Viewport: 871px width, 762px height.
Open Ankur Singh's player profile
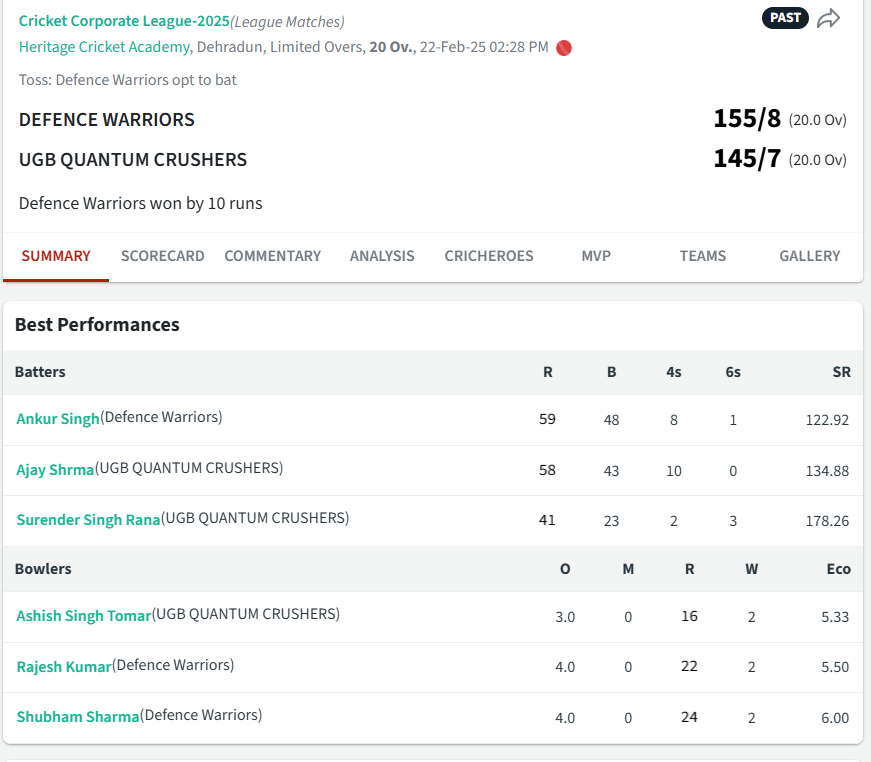point(58,419)
